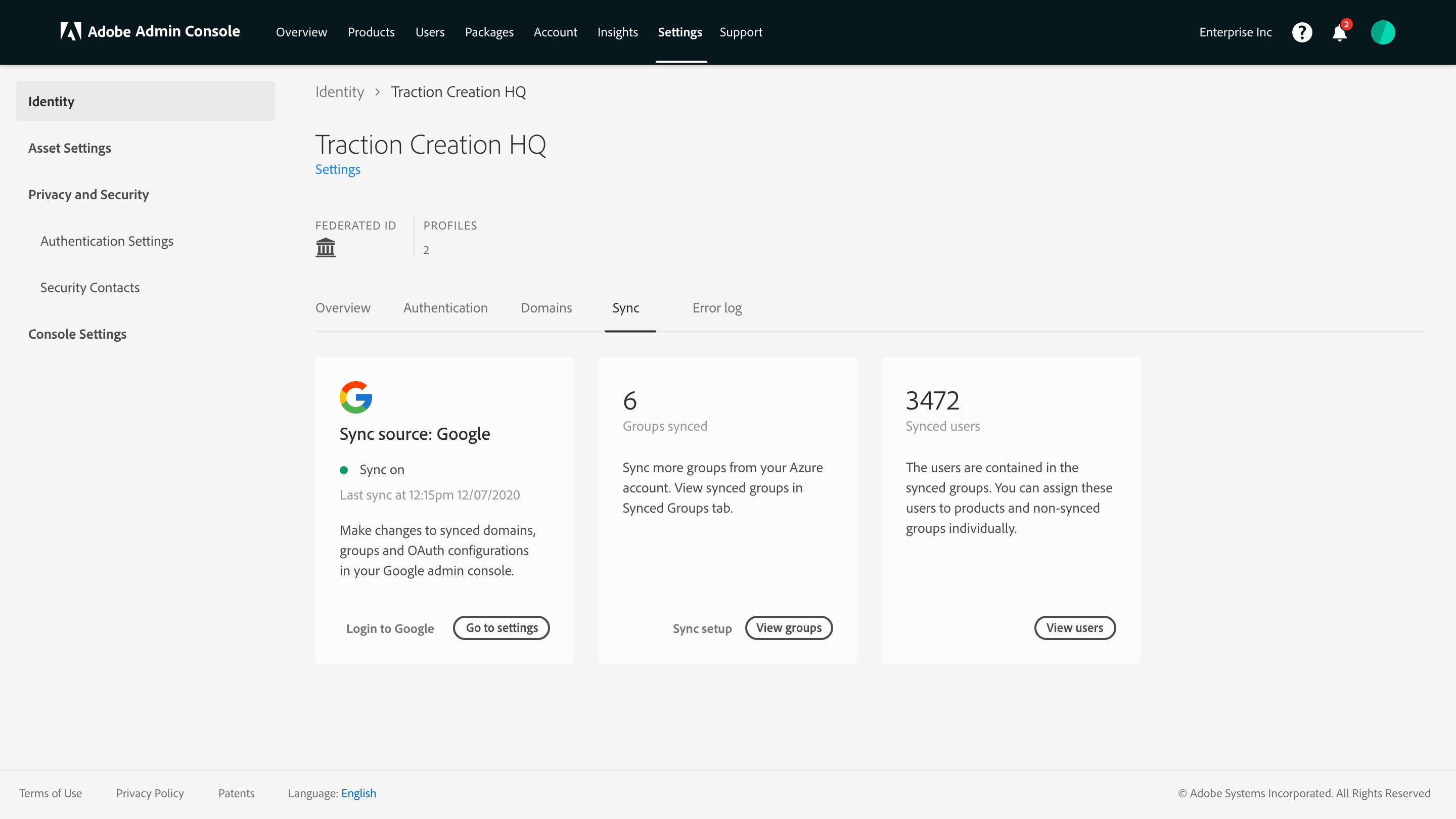The height and width of the screenshot is (819, 1456).
Task: Open Insights in the top navigation
Action: tap(618, 32)
